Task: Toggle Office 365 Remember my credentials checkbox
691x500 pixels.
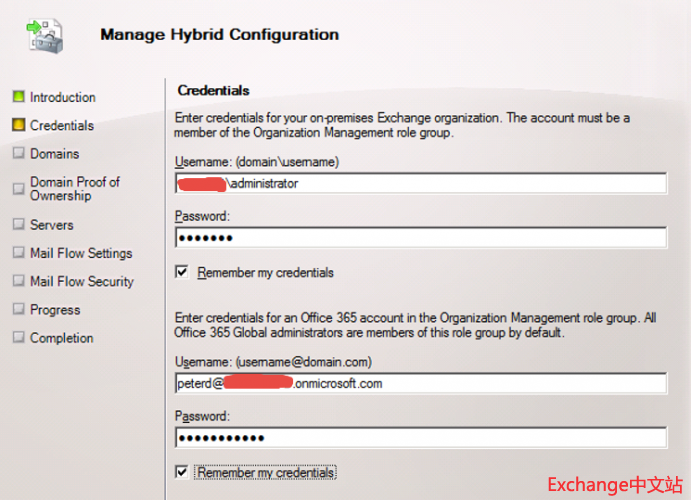Action: (x=182, y=472)
